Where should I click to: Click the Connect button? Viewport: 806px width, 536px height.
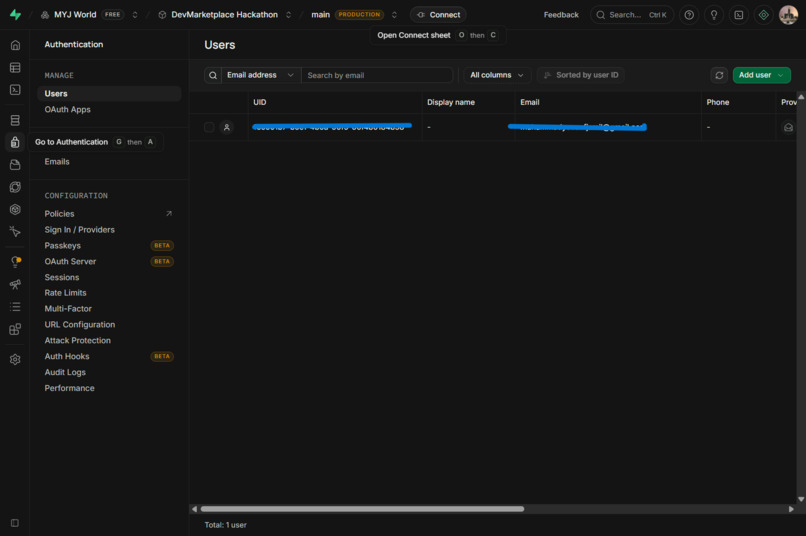(x=438, y=15)
